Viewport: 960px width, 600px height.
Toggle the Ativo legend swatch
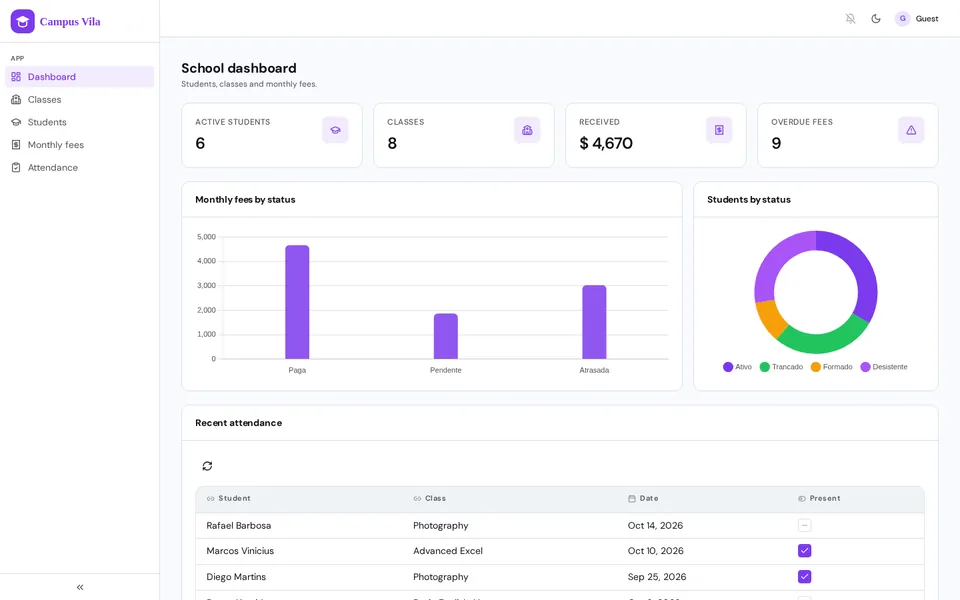[728, 367]
